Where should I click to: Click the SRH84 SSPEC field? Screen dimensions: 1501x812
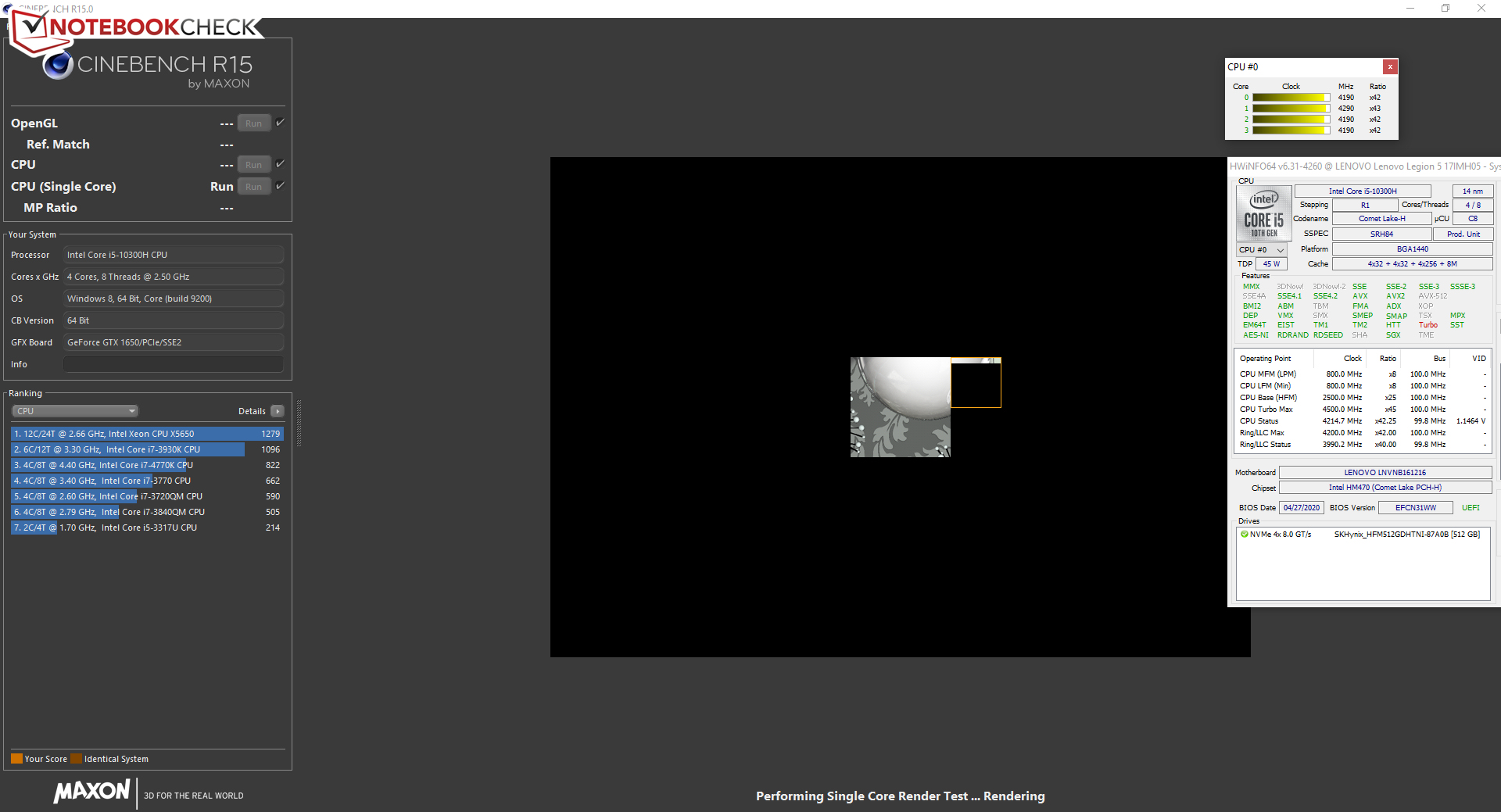[1381, 234]
